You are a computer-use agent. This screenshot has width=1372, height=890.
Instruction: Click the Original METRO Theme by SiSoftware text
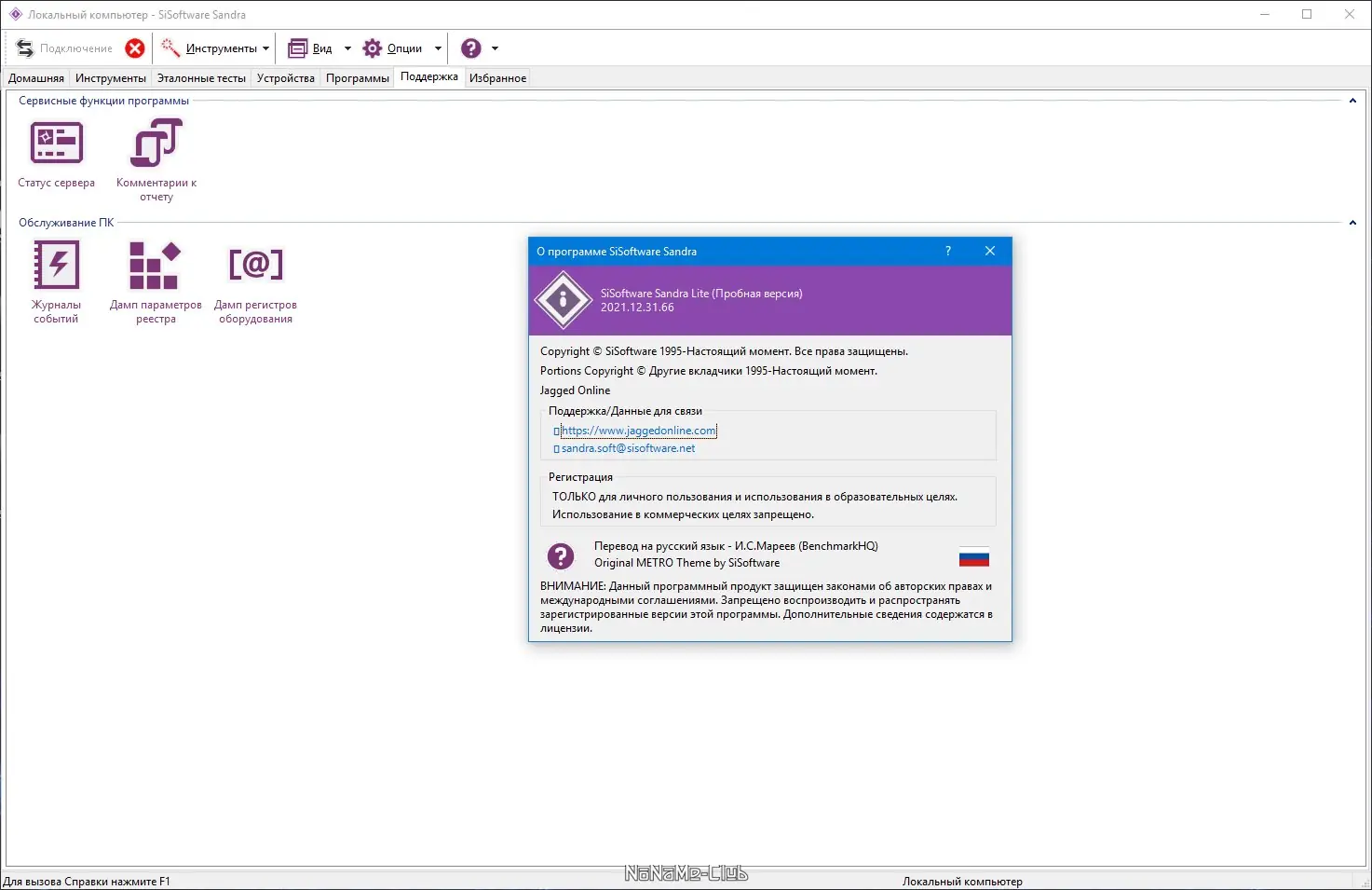coord(687,563)
